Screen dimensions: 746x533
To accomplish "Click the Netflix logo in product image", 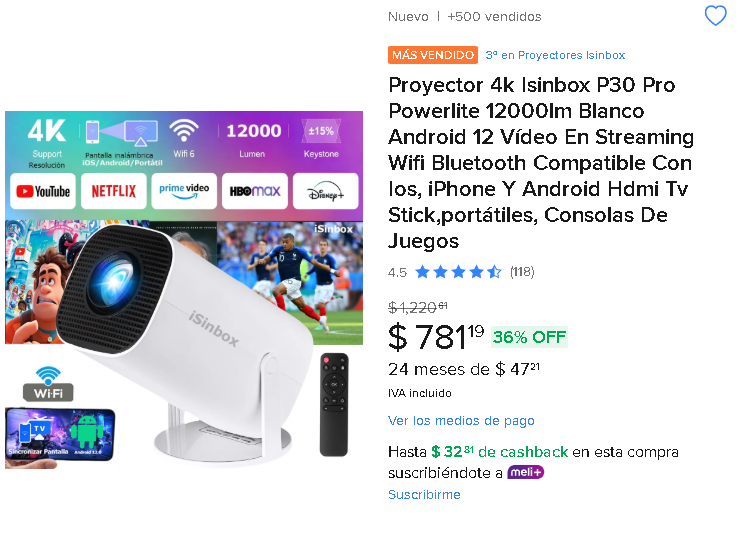I will 114,191.
